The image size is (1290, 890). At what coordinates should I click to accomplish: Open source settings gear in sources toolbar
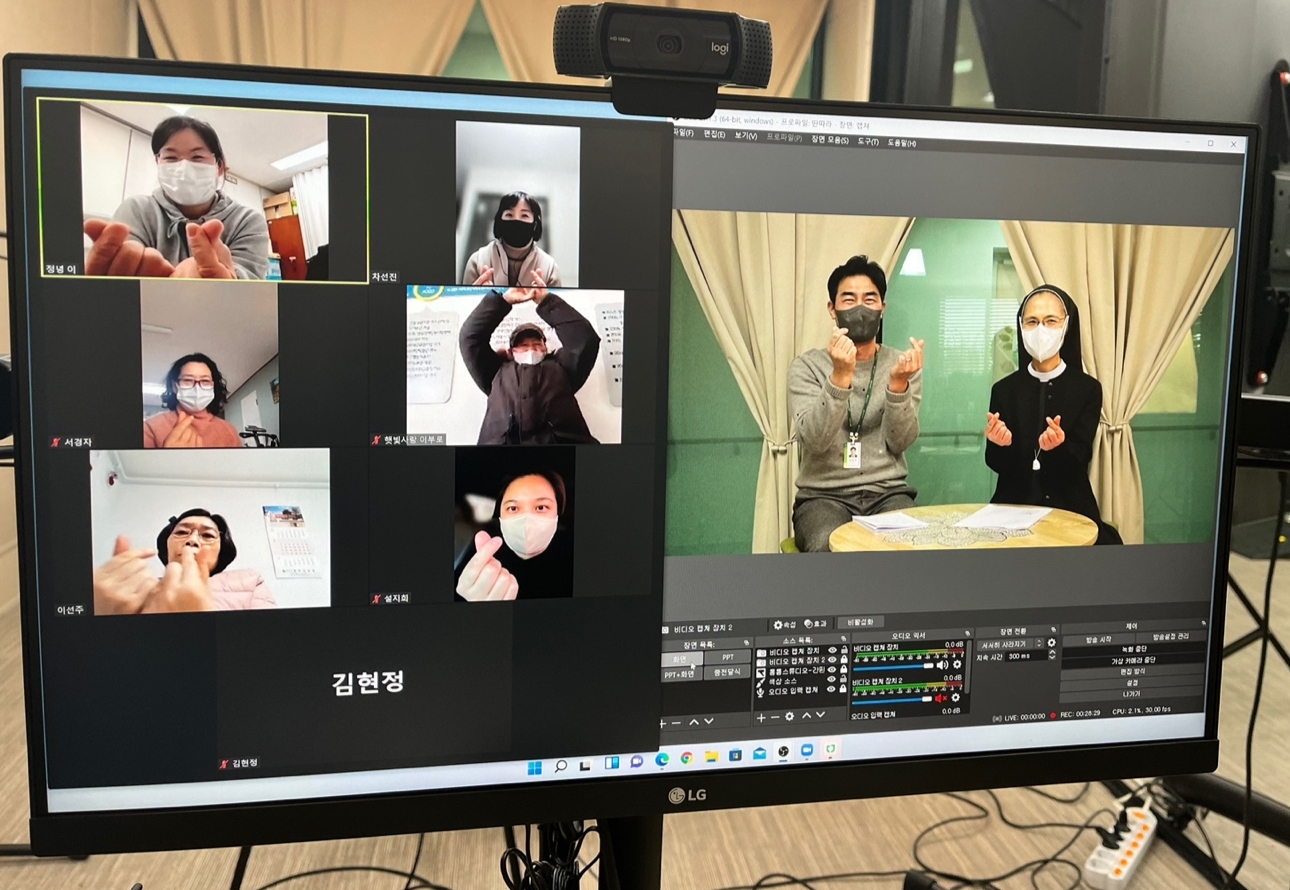(790, 717)
